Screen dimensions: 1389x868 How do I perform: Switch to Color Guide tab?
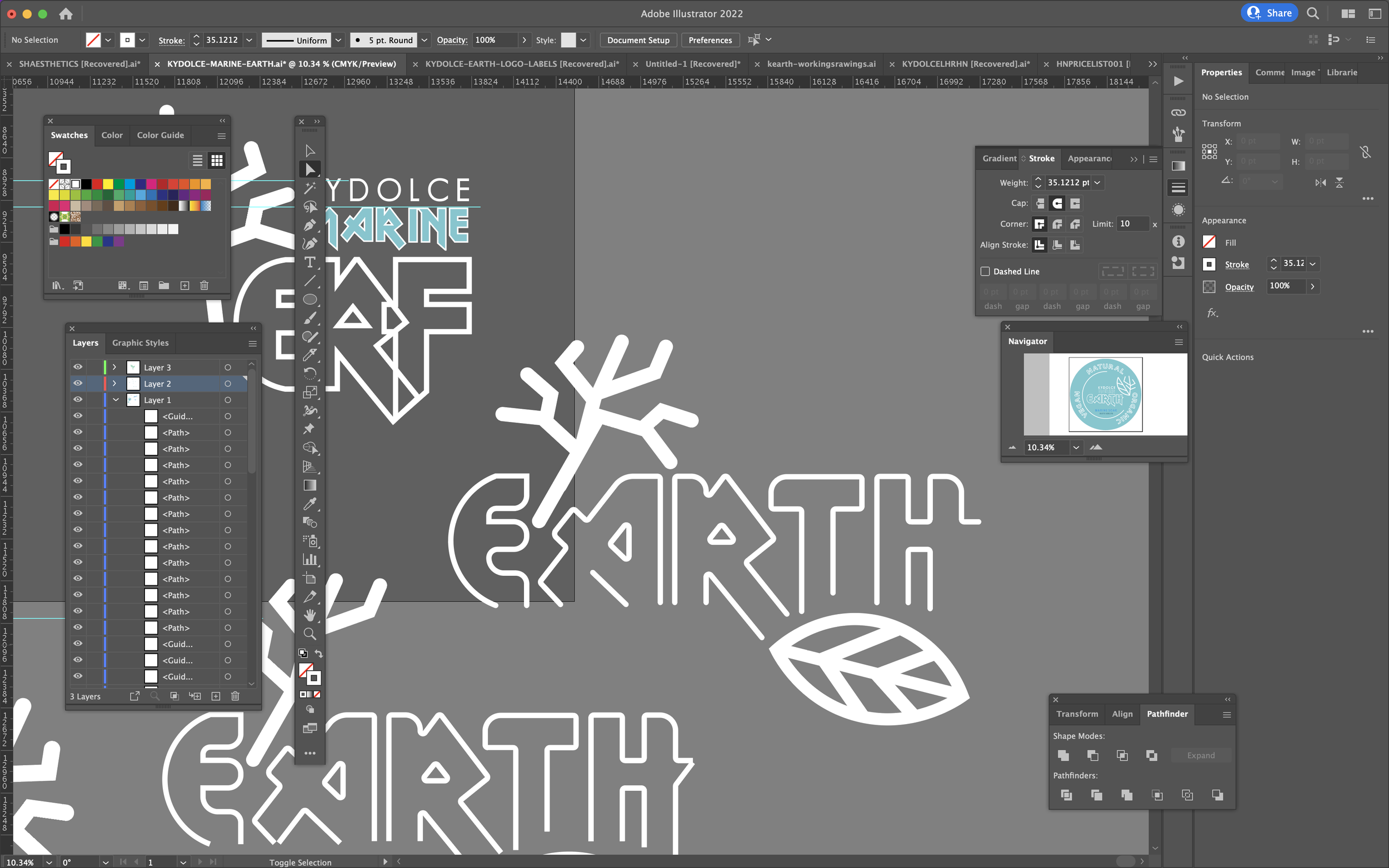point(160,135)
